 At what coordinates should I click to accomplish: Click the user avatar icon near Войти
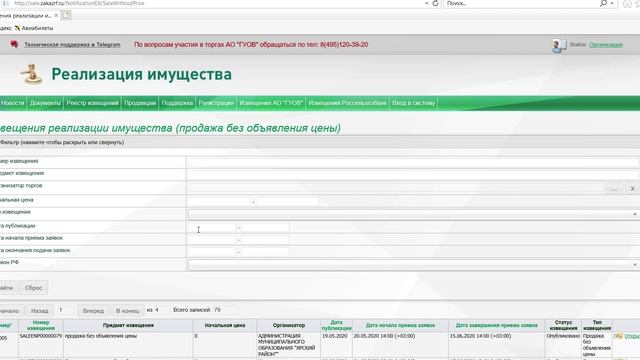tap(559, 45)
